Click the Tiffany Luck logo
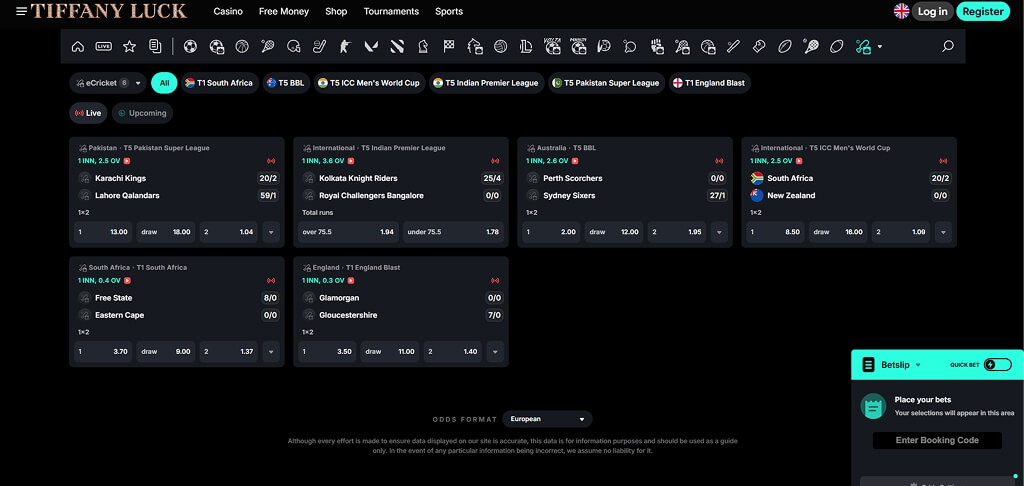 (108, 11)
